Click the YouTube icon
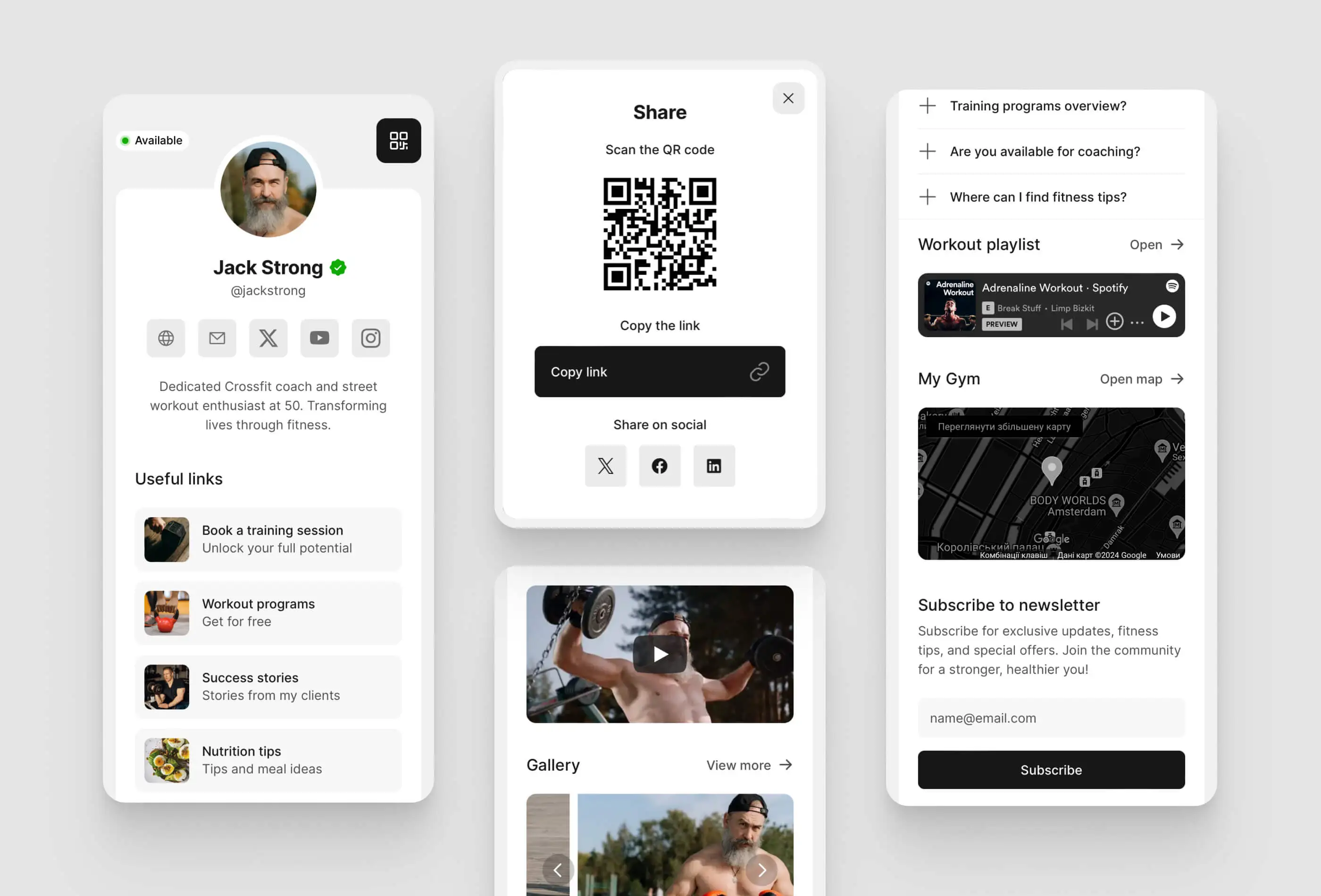 (319, 338)
